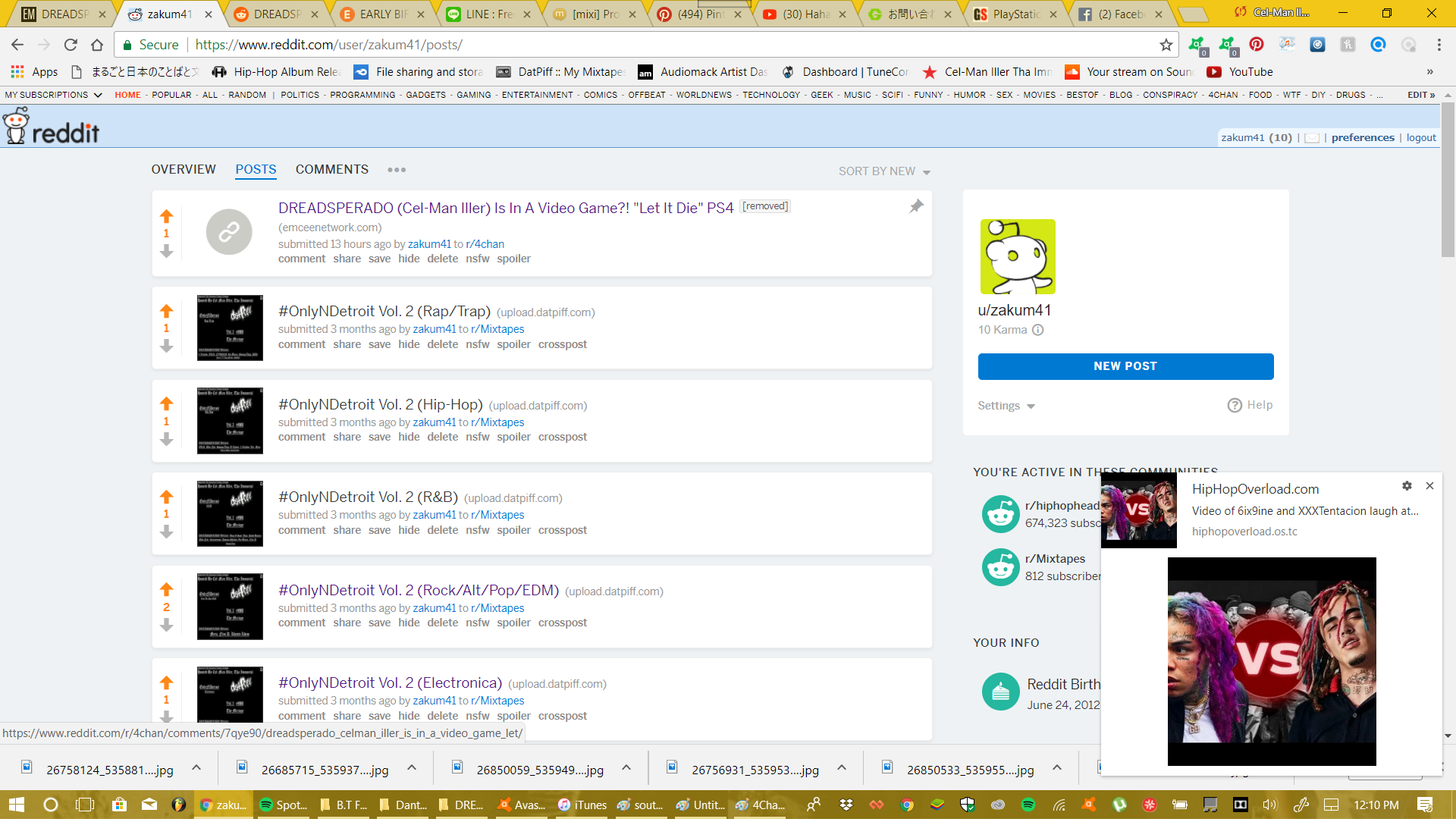Open the Help link

(1250, 405)
